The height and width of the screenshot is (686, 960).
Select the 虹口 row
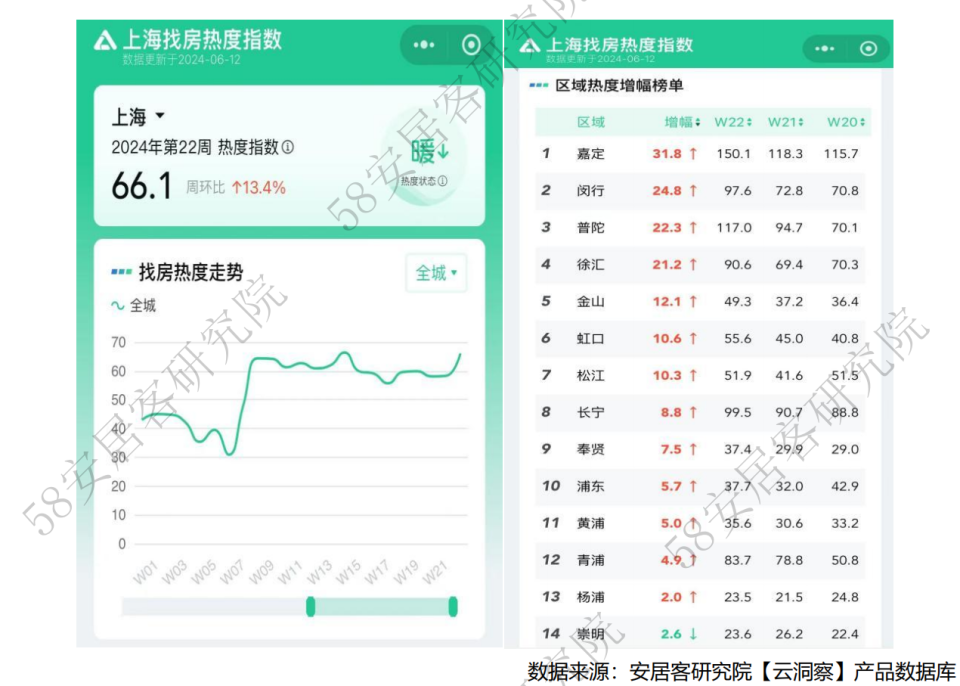tap(700, 338)
